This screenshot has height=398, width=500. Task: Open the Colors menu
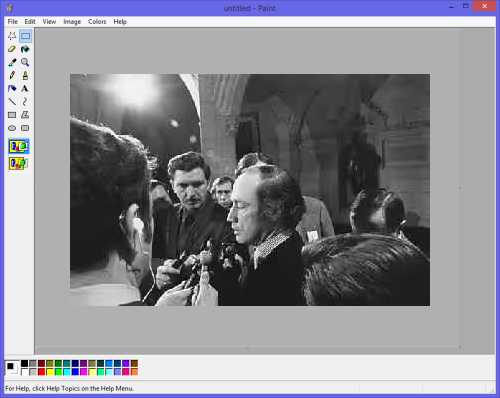click(x=97, y=22)
